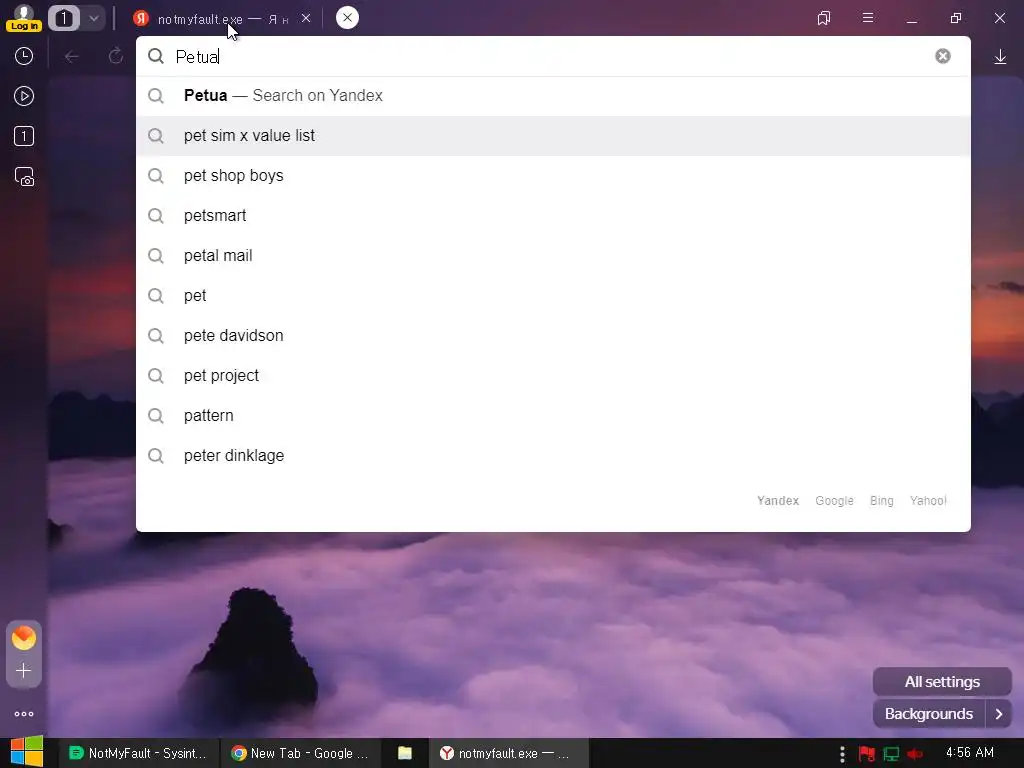1024x768 pixels.
Task: Choose the 'petsmart' suggestion
Action: [x=553, y=216]
